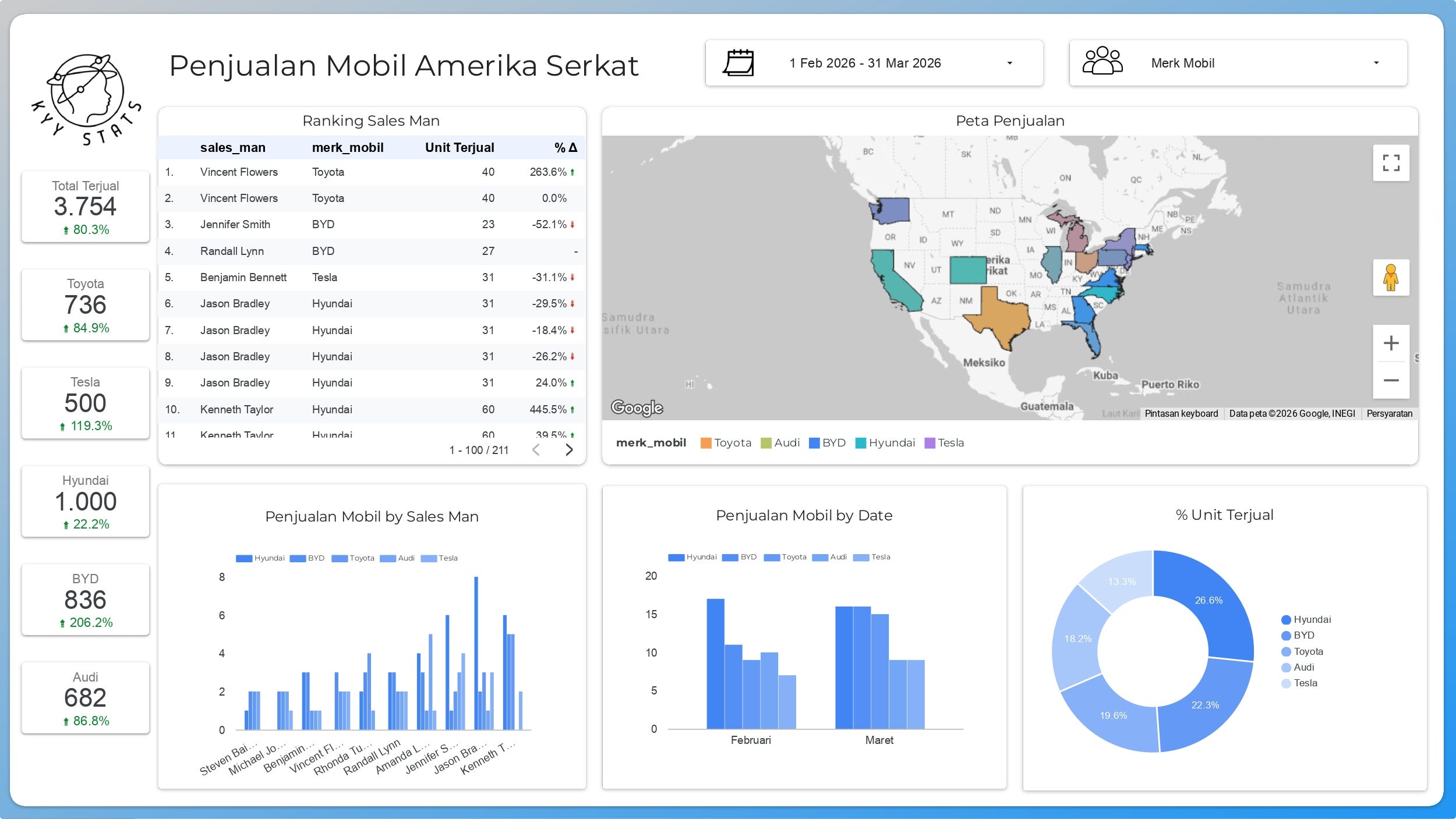Viewport: 1456px width, 819px height.
Task: Open the Persyaratan map terms link
Action: point(1389,413)
